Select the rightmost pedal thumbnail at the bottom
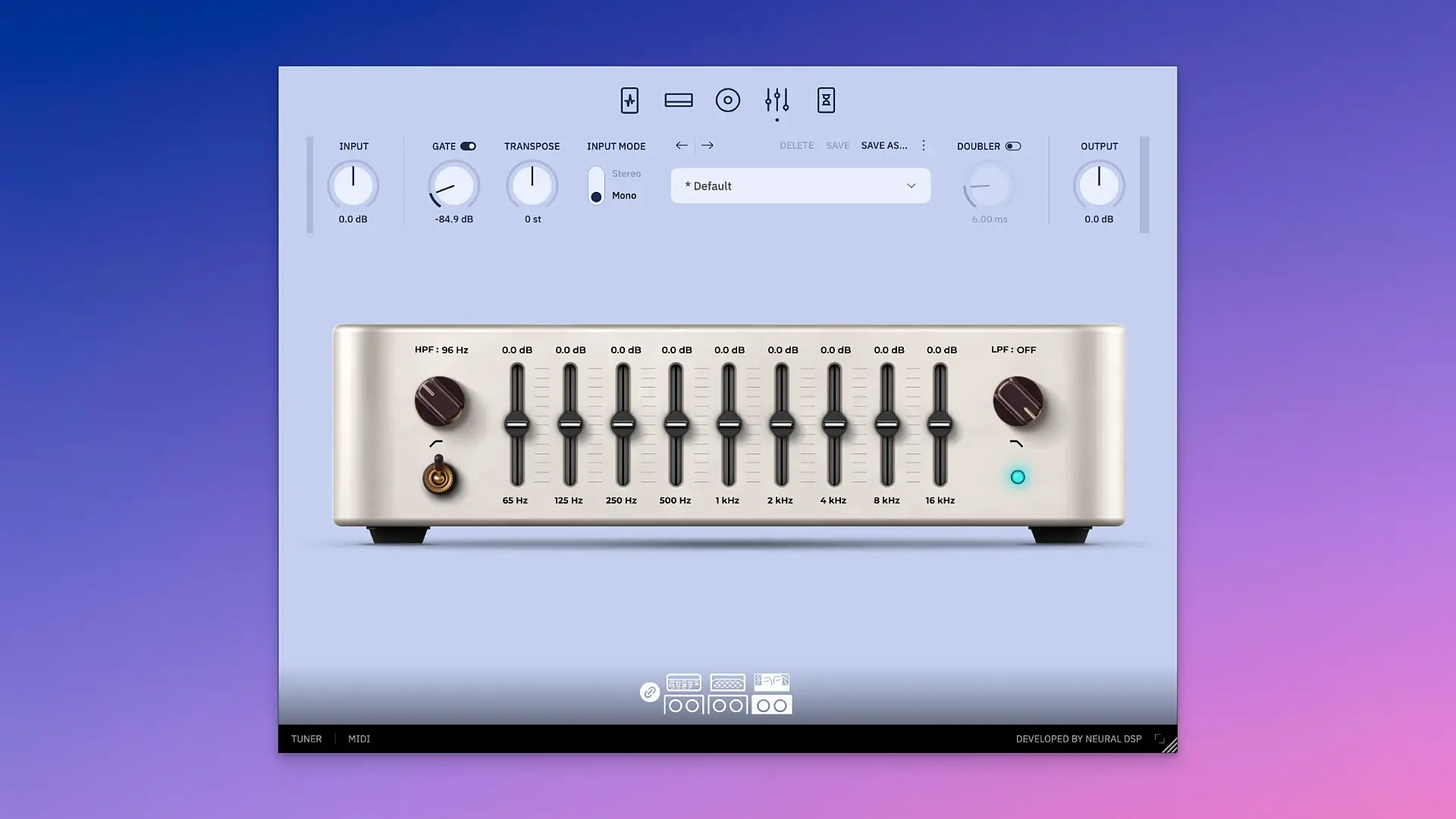 [771, 692]
